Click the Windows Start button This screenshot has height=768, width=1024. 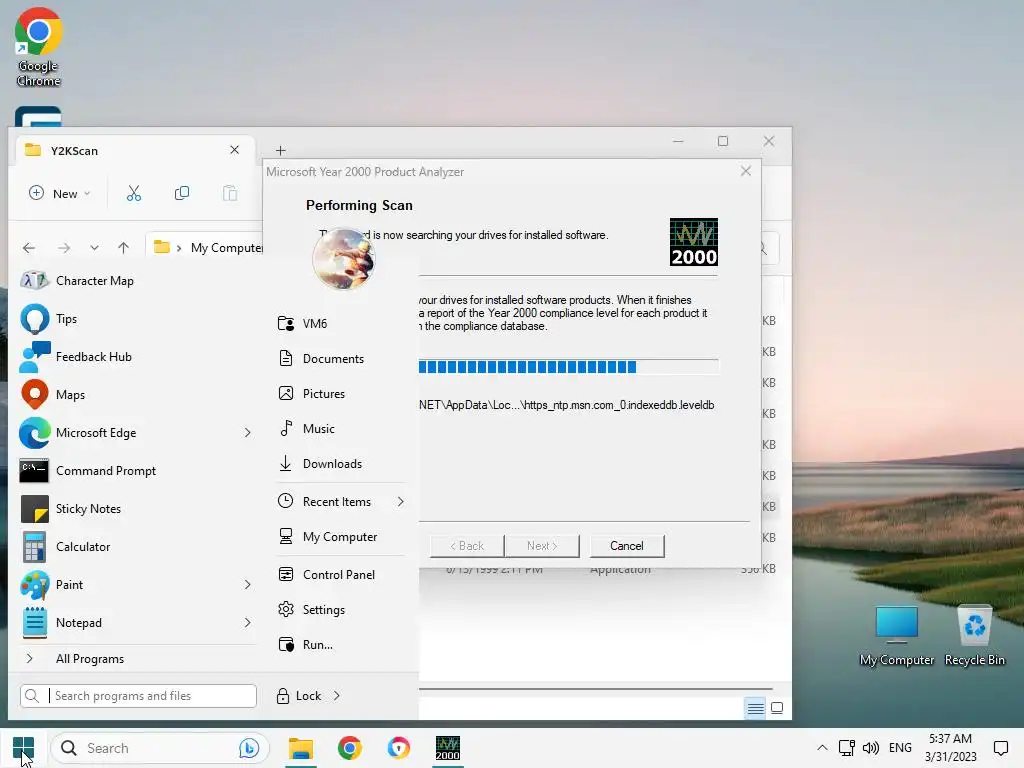click(24, 748)
